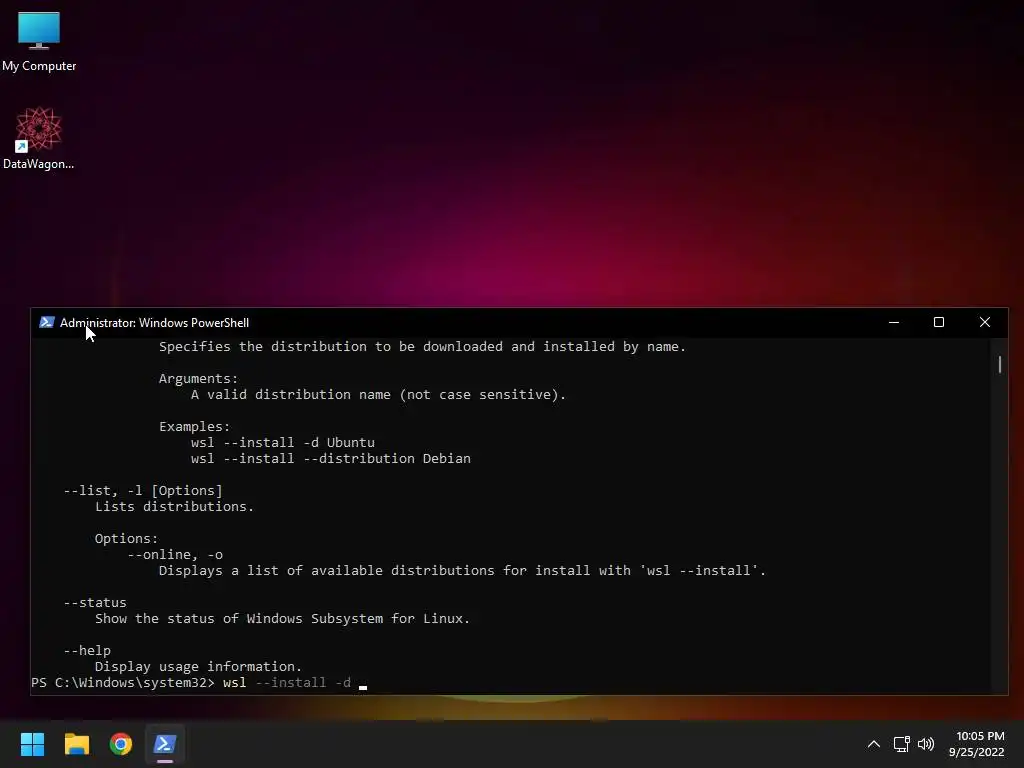Viewport: 1024px width, 768px height.
Task: Open the My Computer desktop icon
Action: point(39,42)
